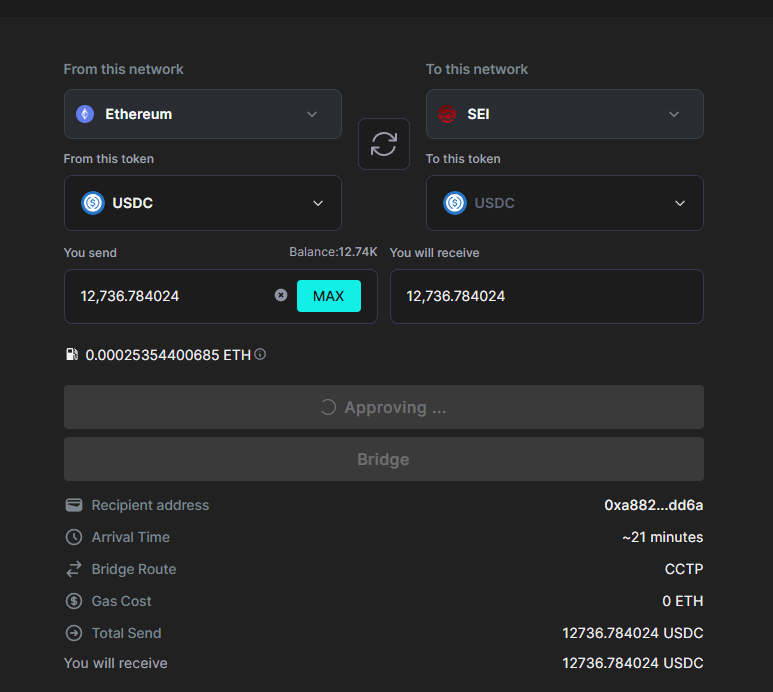773x692 pixels.
Task: Click the gas pump fee icon
Action: 72,354
